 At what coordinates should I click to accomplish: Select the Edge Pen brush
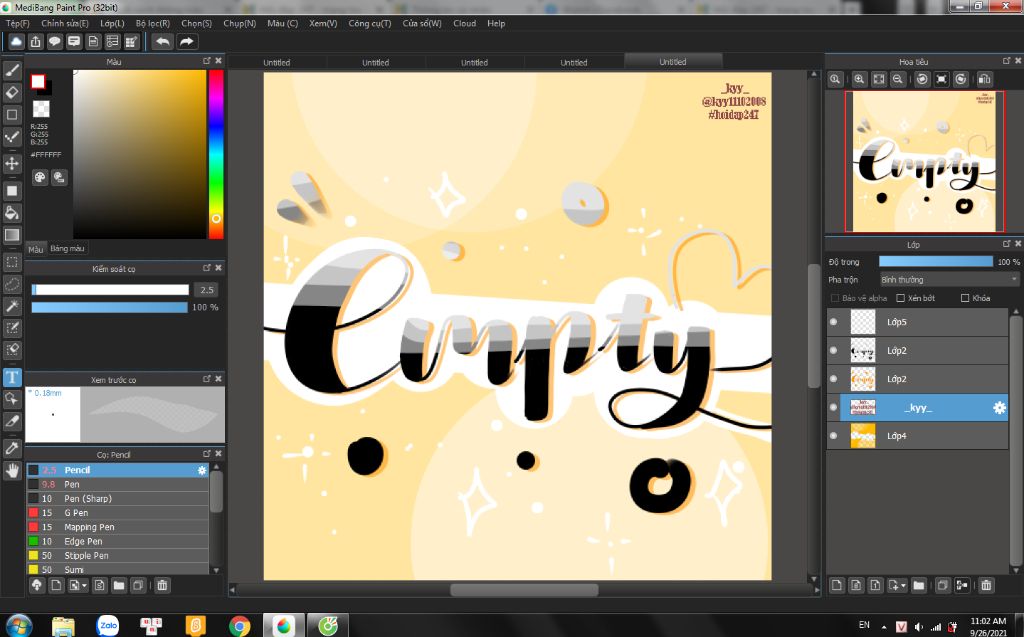[118, 542]
